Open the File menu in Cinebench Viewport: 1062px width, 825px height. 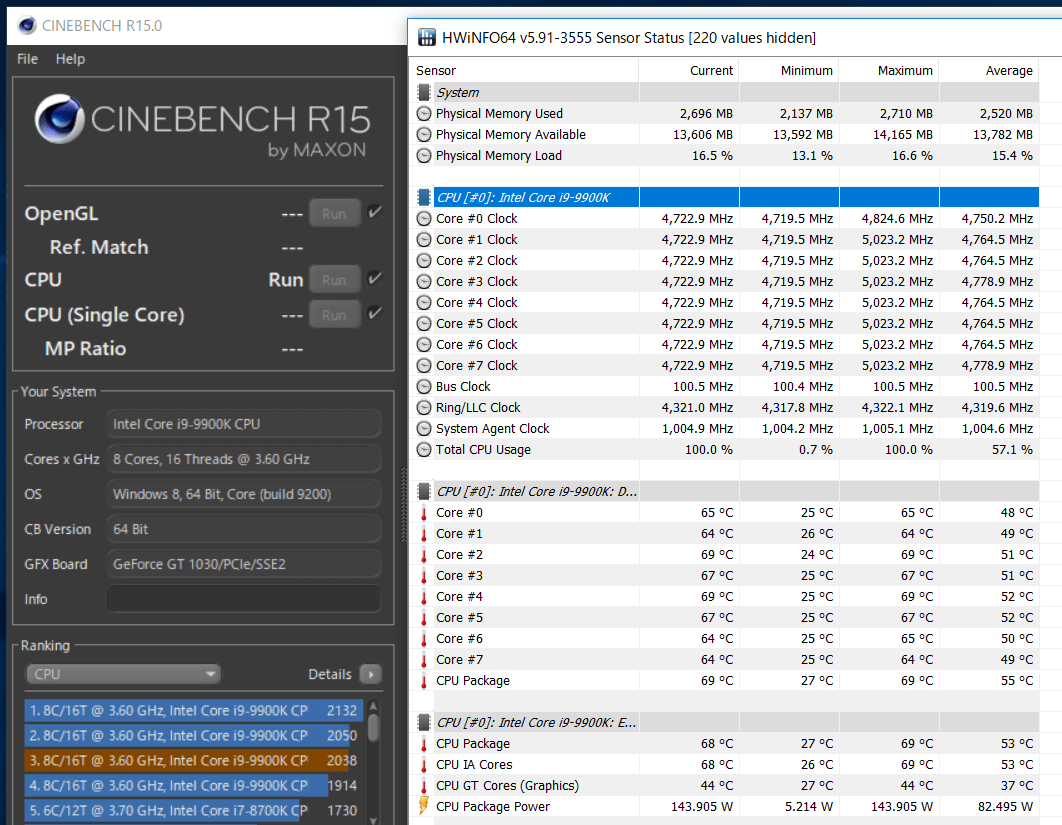tap(27, 59)
